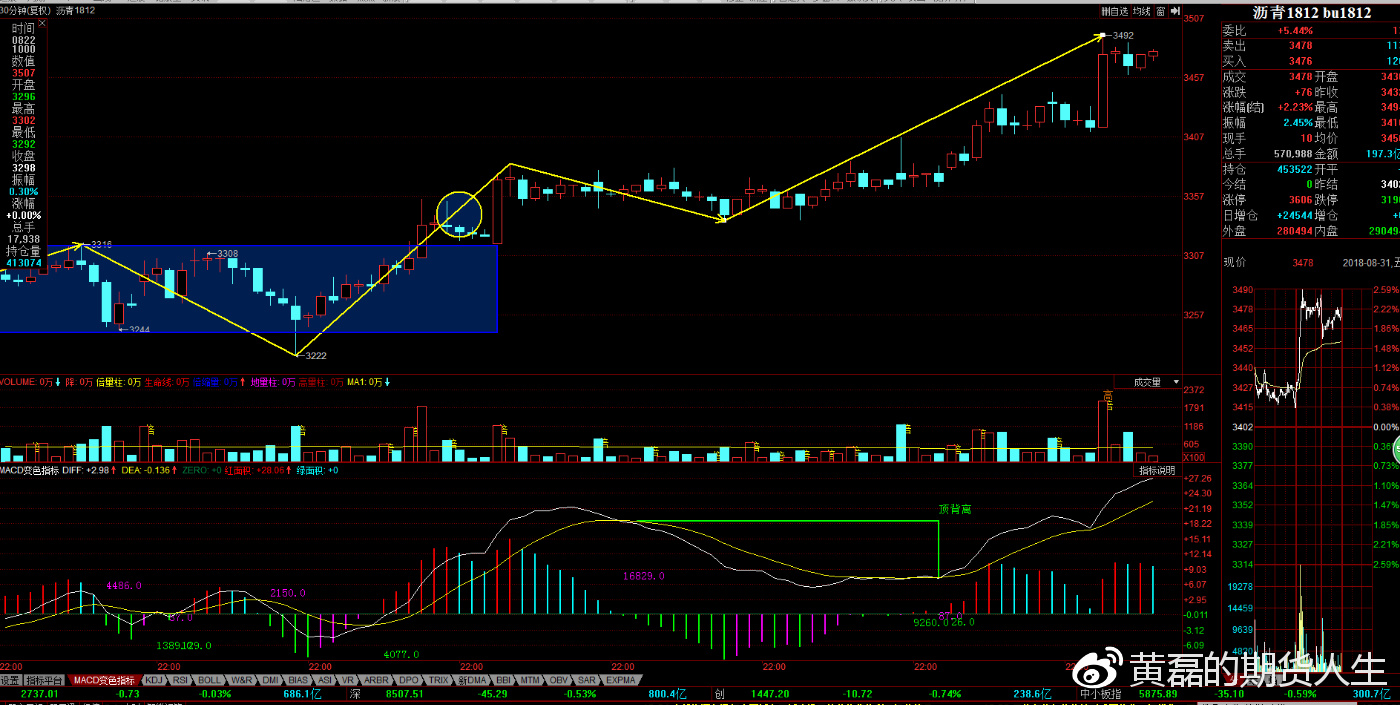Click the 沥青1812 chart title
This screenshot has width=1400, height=705.
76,11
